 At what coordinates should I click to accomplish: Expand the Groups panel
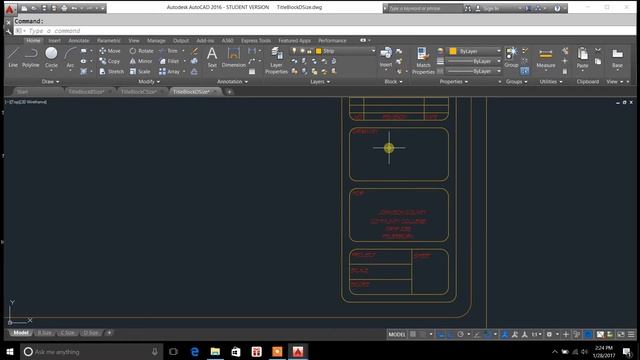[x=516, y=82]
